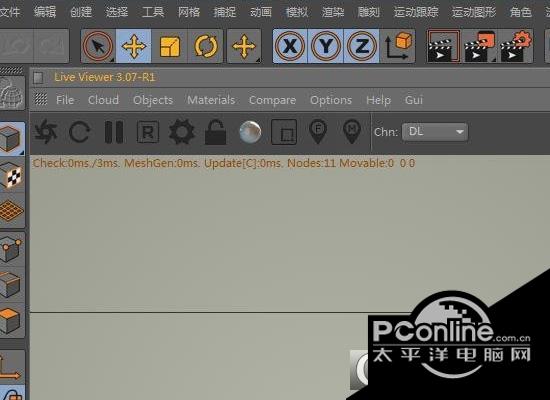This screenshot has width=550, height=400.
Task: Send scene to Octane render icon
Action: (46, 132)
